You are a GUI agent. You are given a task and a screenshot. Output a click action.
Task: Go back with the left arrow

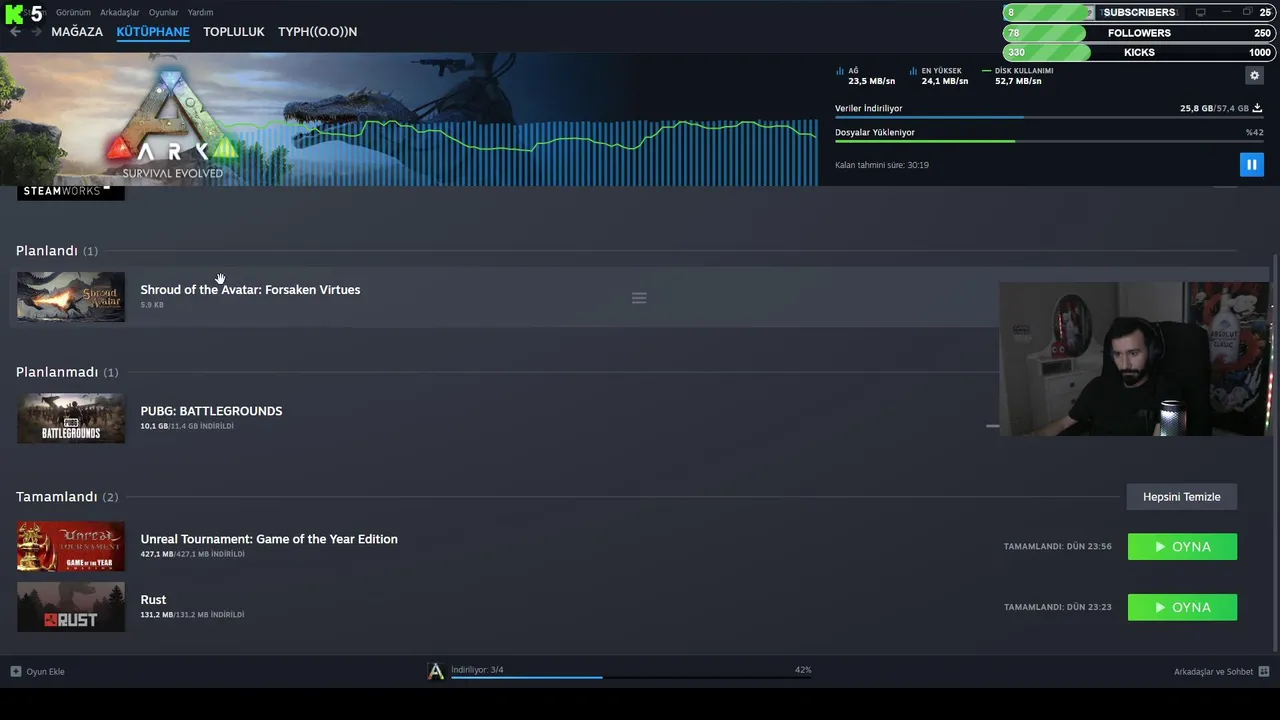click(x=15, y=32)
